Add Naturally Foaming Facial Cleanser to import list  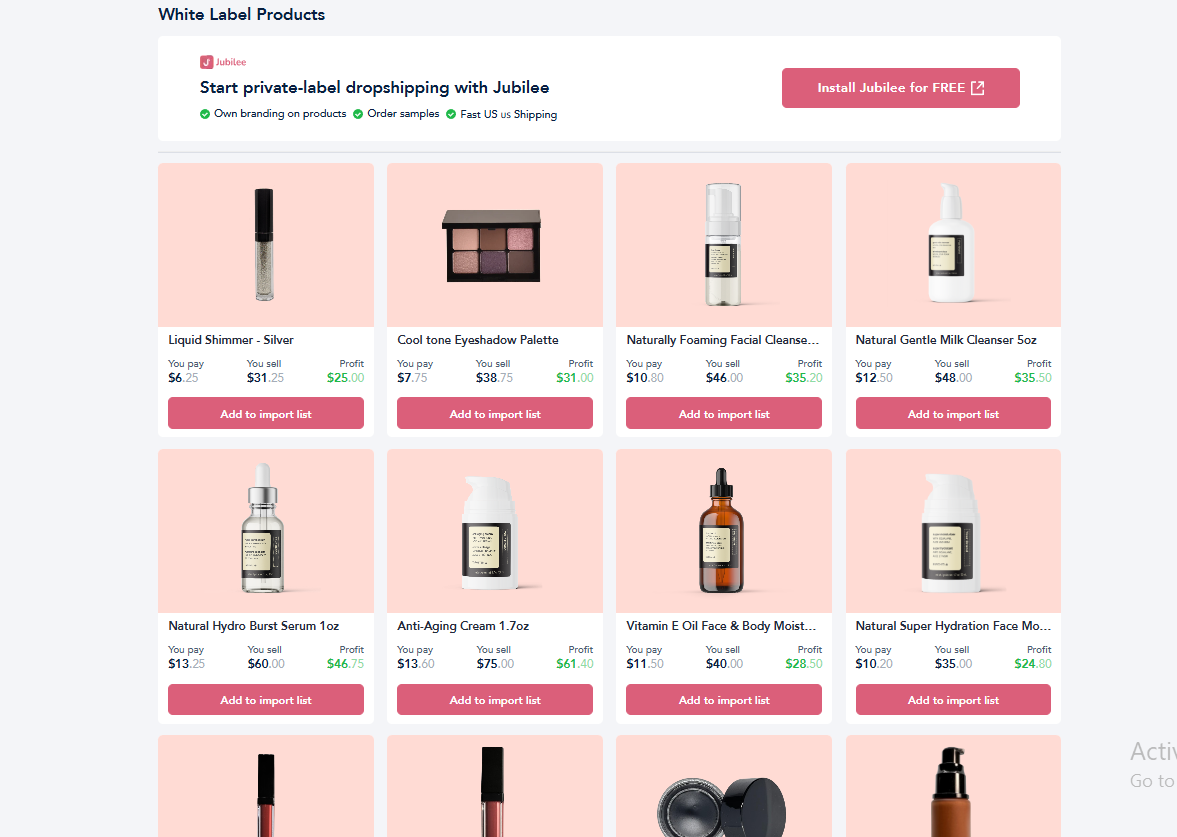(724, 414)
